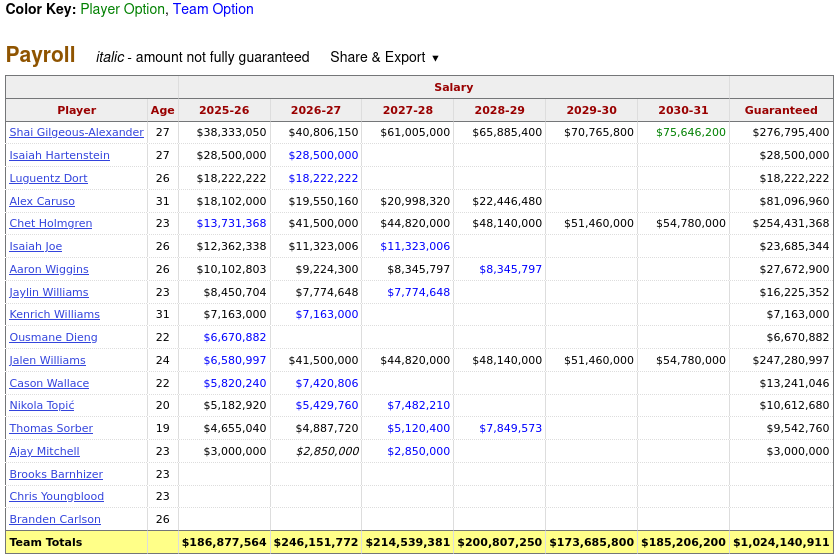This screenshot has width=840, height=555.
Task: Open Jaylin Williams player link
Action: [49, 292]
